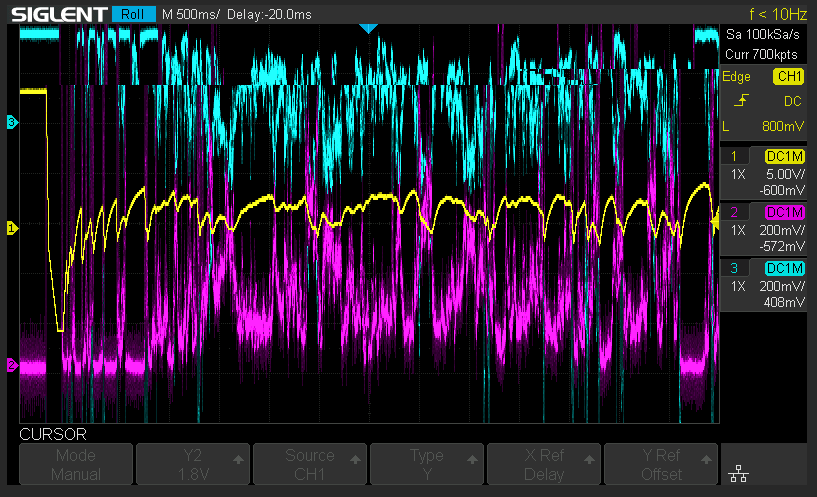817x497 pixels.
Task: Select the channel 2 ground level marker
Action: pos(12,365)
